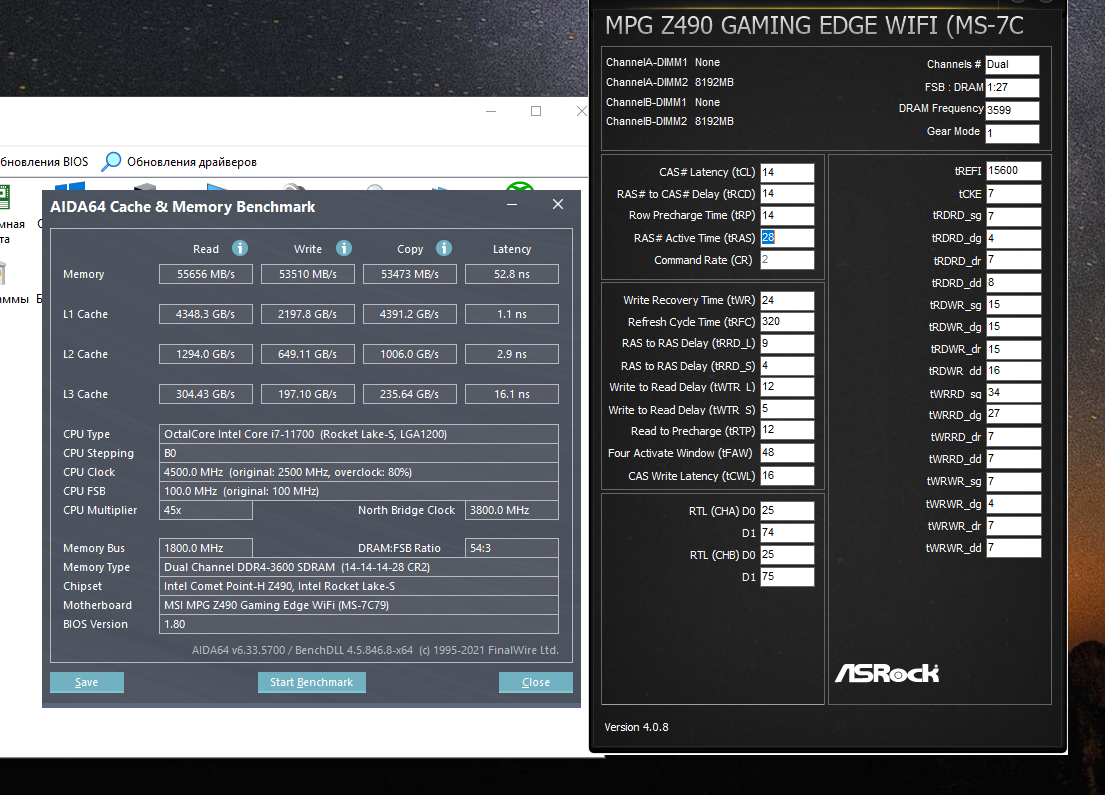Screen dimensions: 1105x795
Task: Click the Motherboard value MSI MPG Z490
Action: (359, 605)
